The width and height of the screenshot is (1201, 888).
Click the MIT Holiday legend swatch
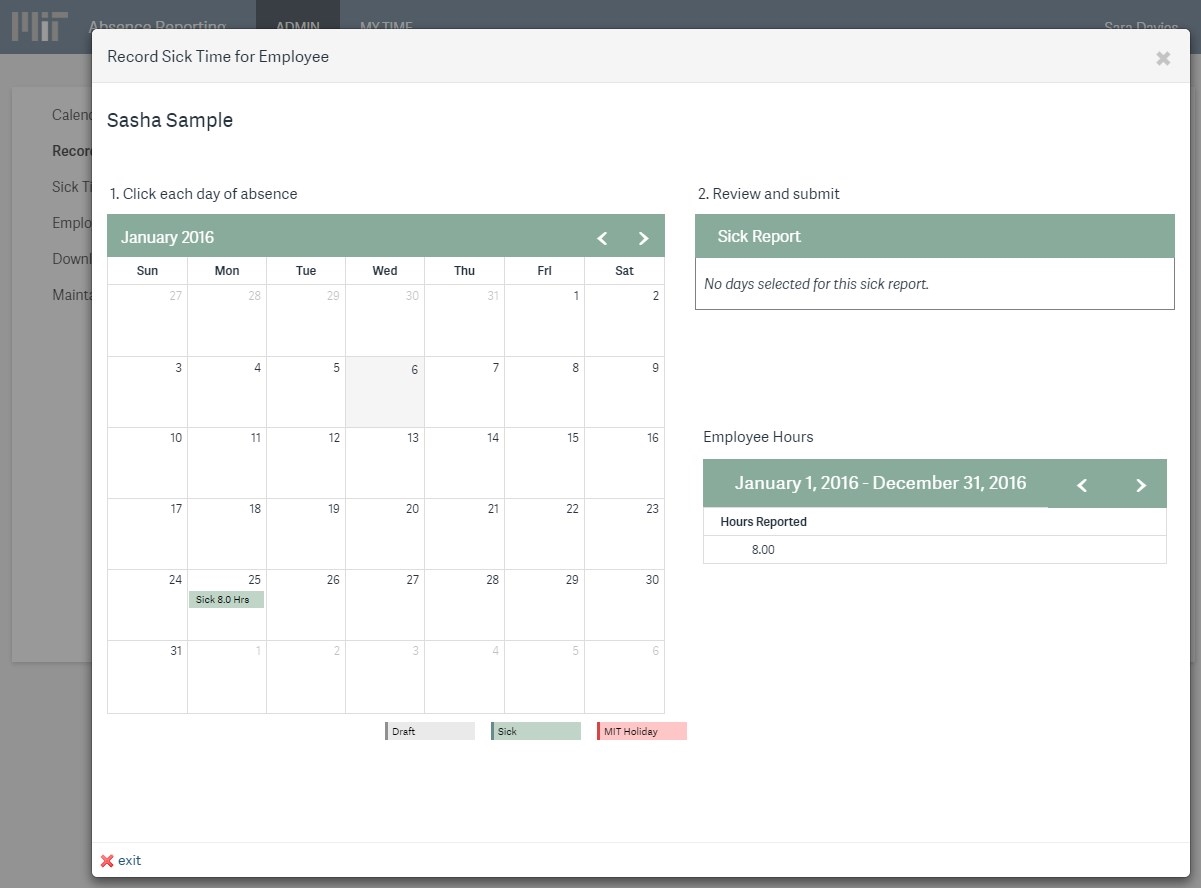[642, 732]
